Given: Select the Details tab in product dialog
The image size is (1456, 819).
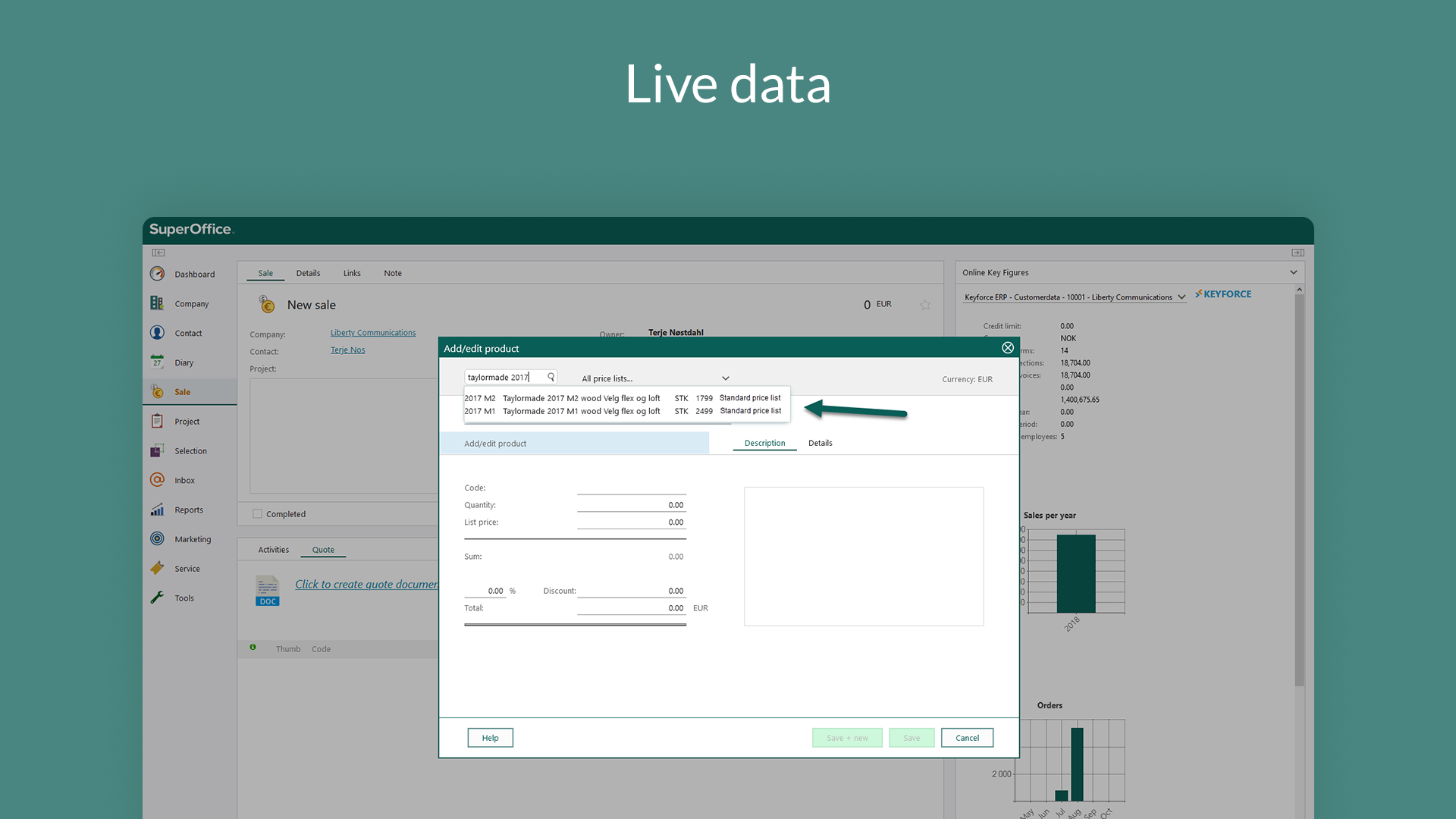Looking at the screenshot, I should 820,443.
